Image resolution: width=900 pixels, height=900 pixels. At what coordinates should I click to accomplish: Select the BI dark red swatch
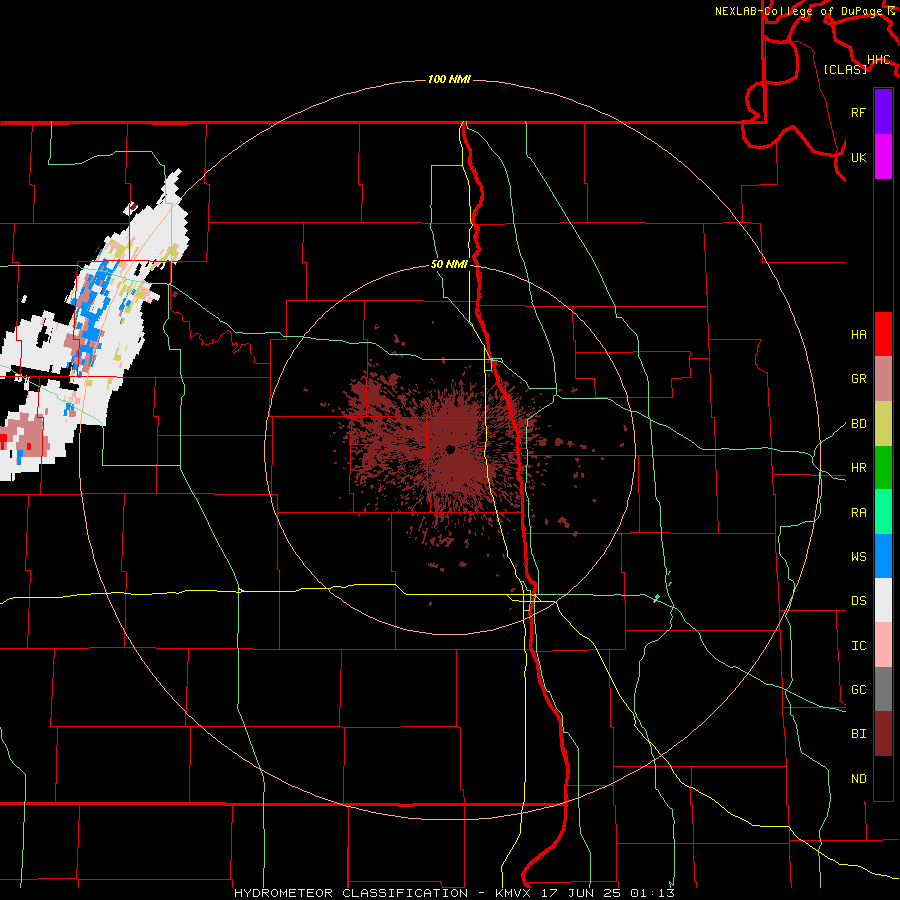[x=883, y=734]
